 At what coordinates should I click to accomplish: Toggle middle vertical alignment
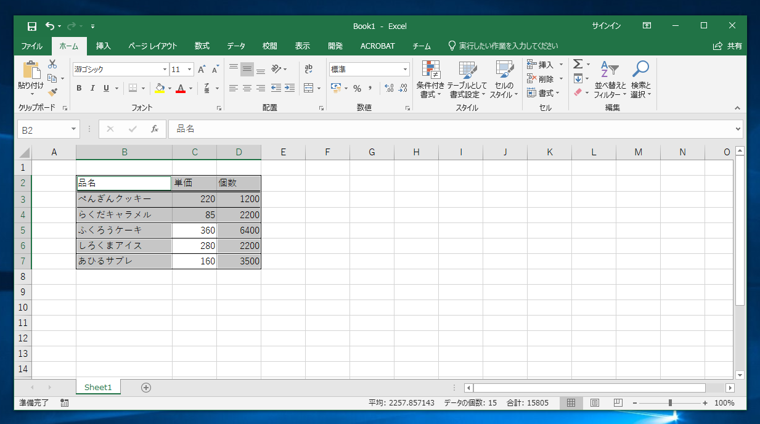247,69
